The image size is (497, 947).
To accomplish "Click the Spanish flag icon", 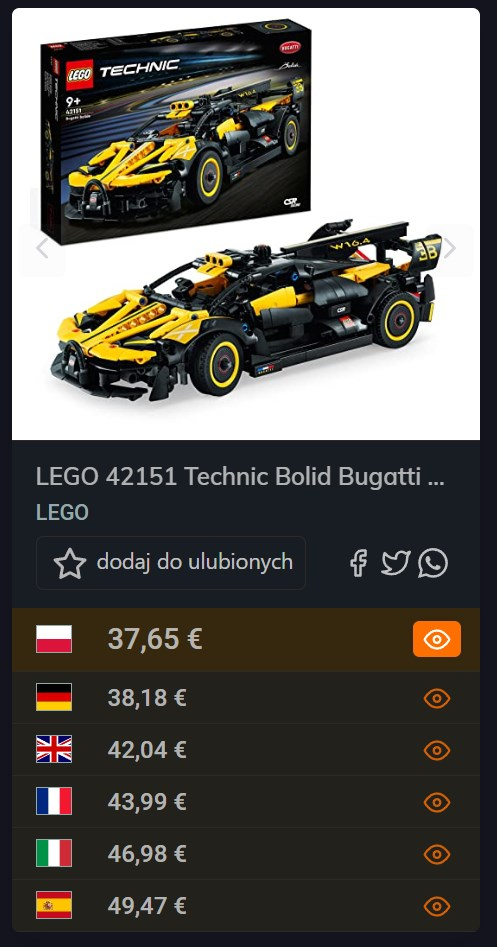I will click(54, 905).
